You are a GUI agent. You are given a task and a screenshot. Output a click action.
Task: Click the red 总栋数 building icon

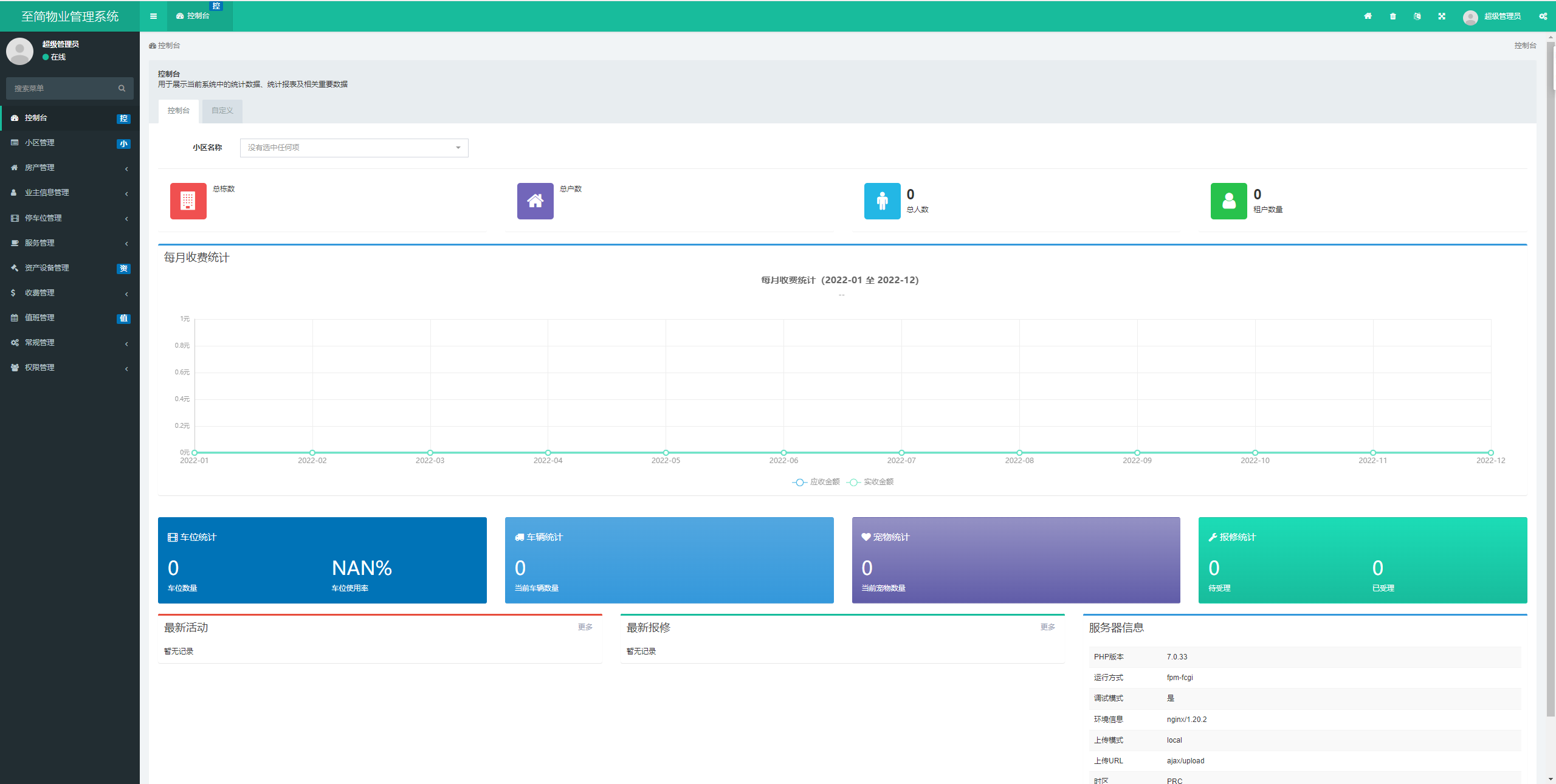click(188, 201)
